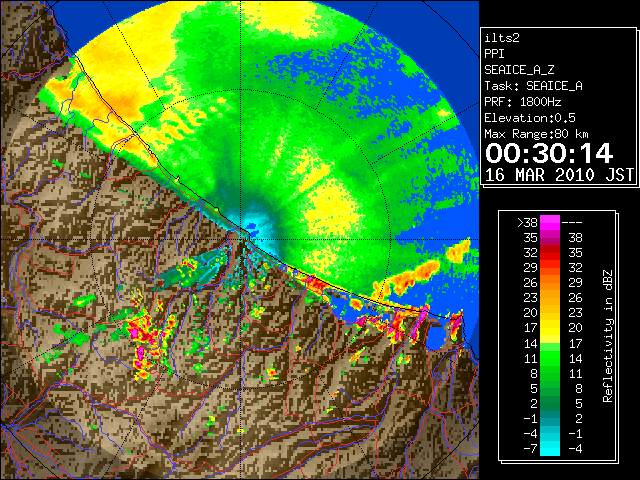Click the '-7' legend label
The image size is (640, 480).
(530, 449)
